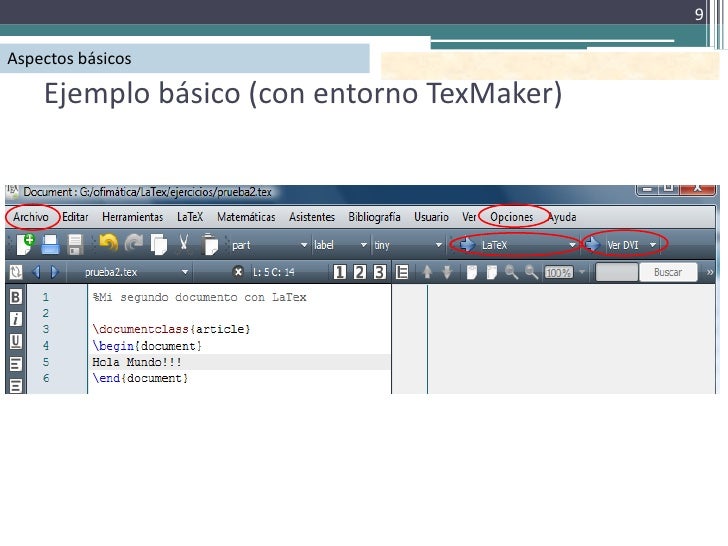
Task: Click the refresh structure icon
Action: [x=16, y=272]
